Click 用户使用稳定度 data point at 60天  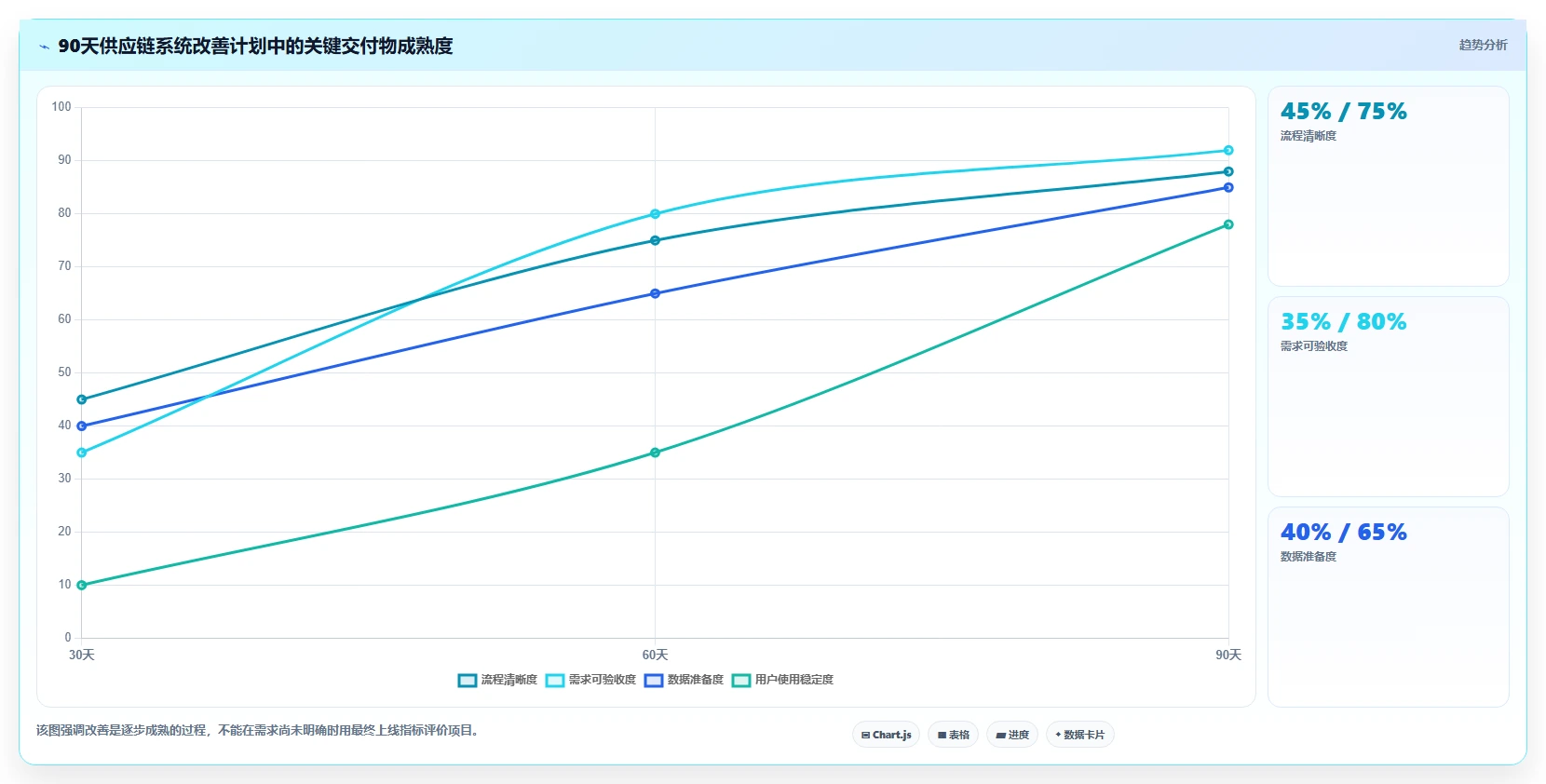tap(655, 453)
